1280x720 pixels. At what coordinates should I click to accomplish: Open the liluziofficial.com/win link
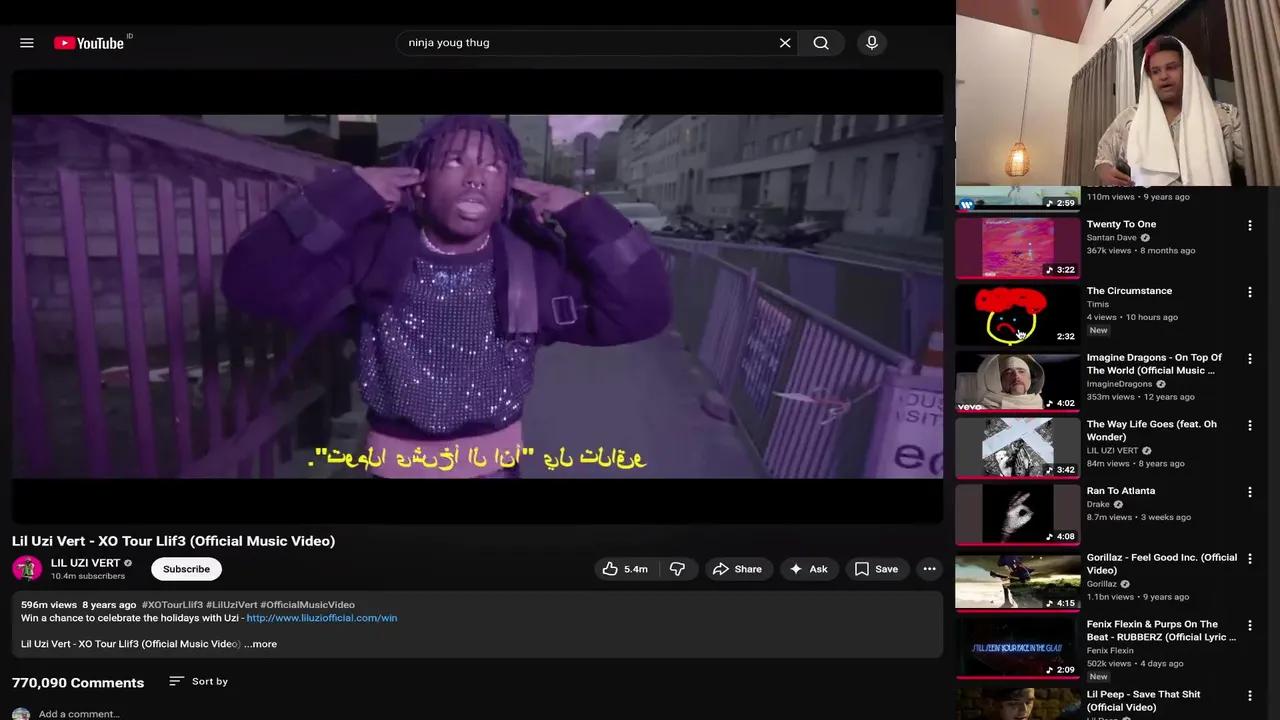point(322,618)
